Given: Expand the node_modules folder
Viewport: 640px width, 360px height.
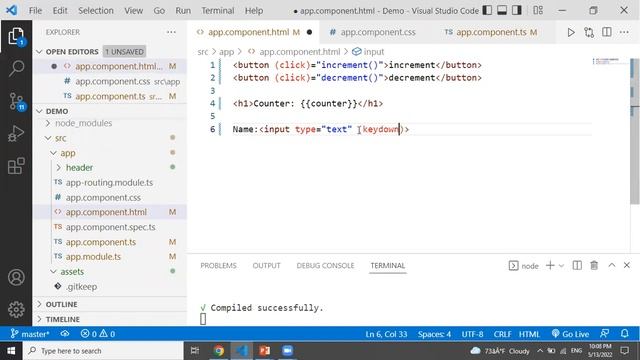Looking at the screenshot, I should pos(83,123).
